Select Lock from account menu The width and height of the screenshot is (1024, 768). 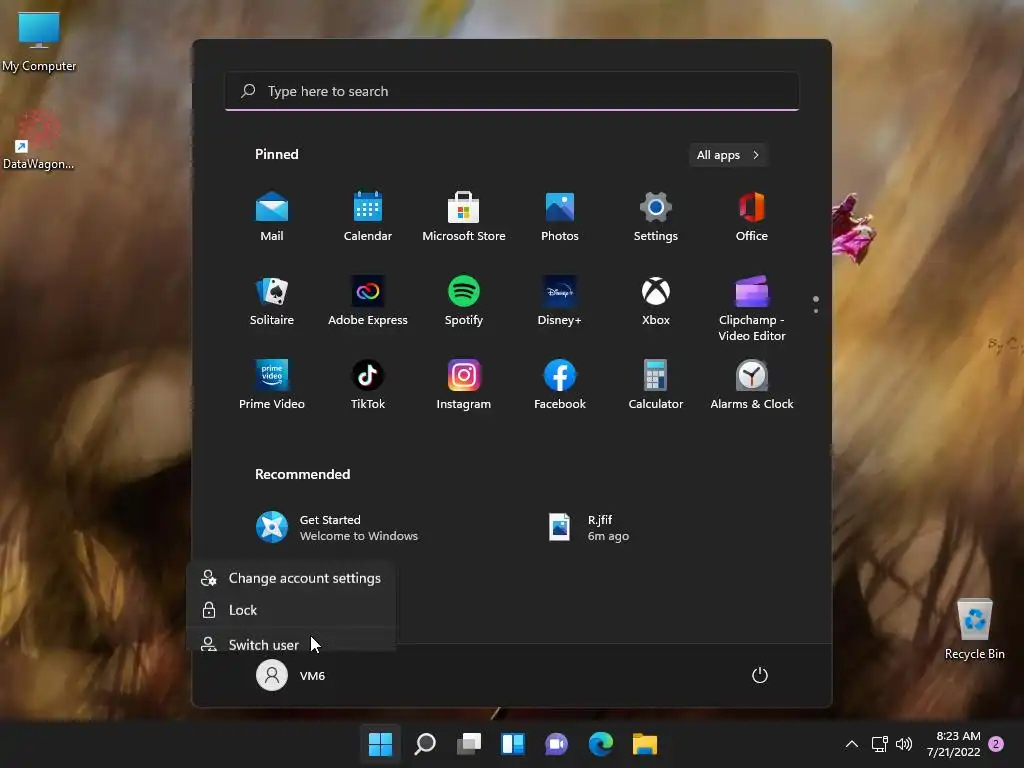(291, 610)
